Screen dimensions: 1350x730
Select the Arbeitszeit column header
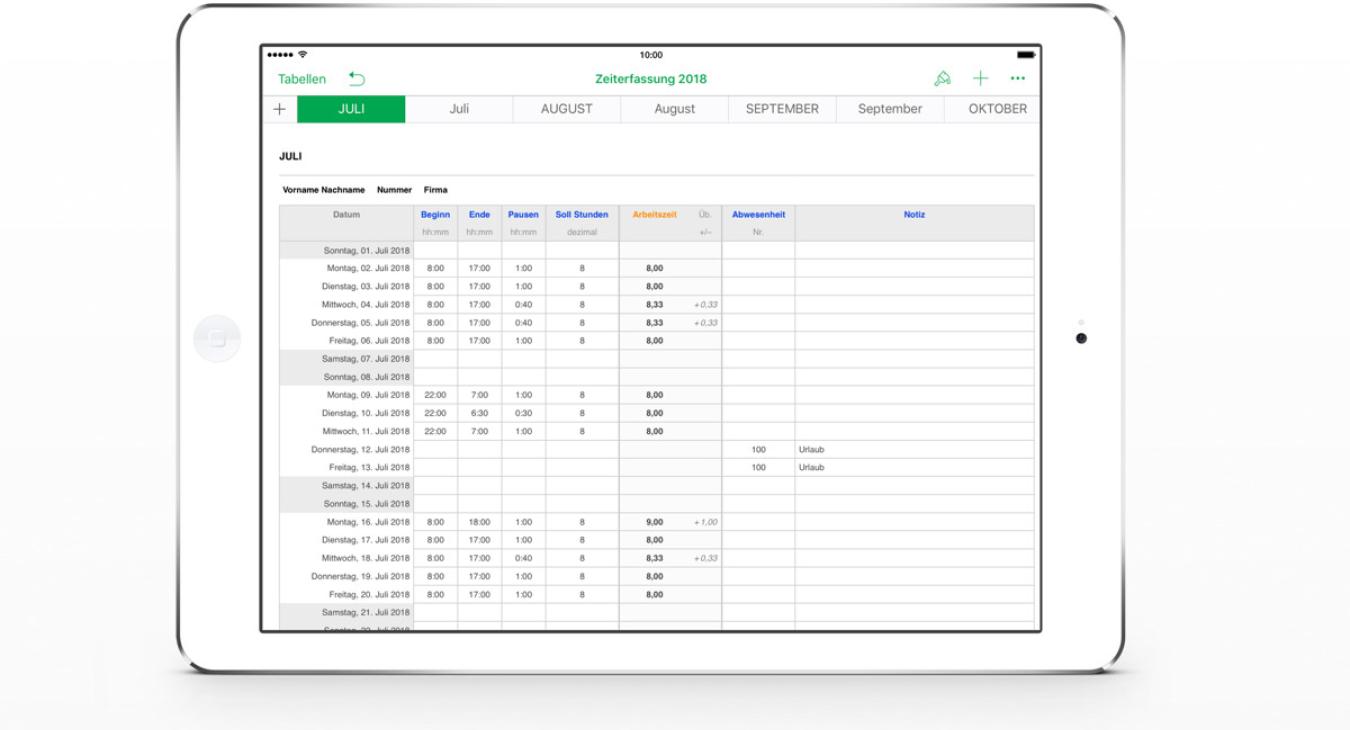(x=654, y=214)
